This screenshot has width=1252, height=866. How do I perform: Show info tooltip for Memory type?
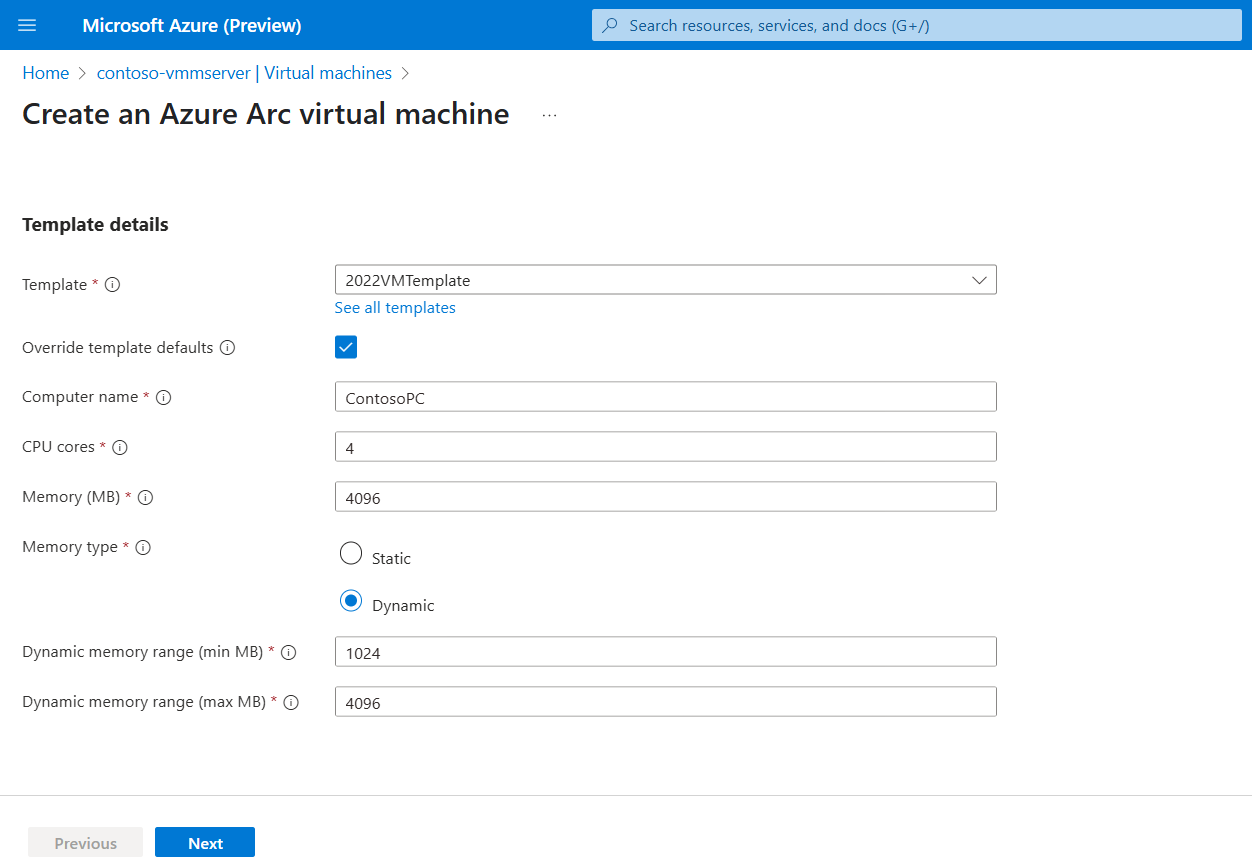click(143, 547)
